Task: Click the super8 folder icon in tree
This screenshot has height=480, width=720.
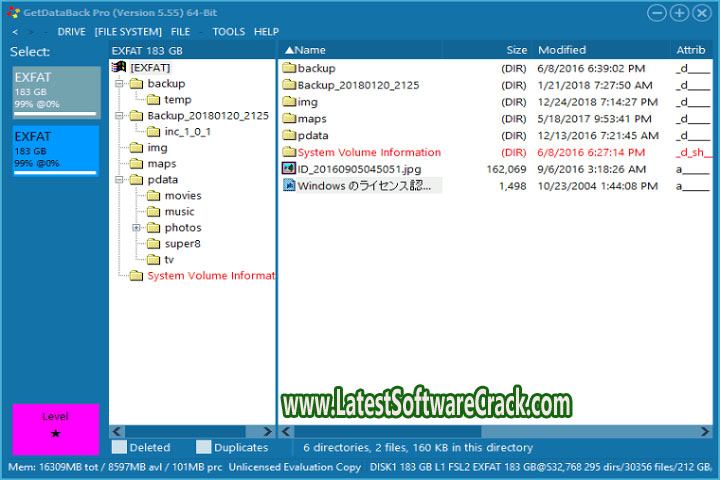Action: 153,243
